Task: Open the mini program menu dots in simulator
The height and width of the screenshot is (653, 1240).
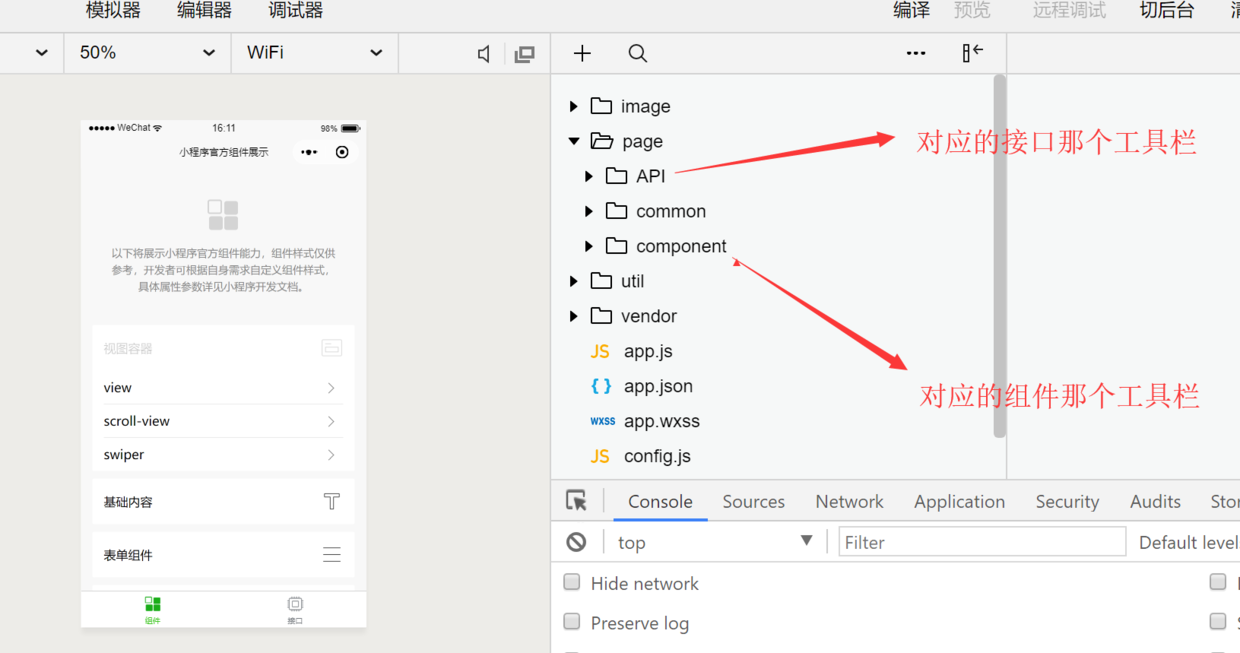Action: click(309, 152)
